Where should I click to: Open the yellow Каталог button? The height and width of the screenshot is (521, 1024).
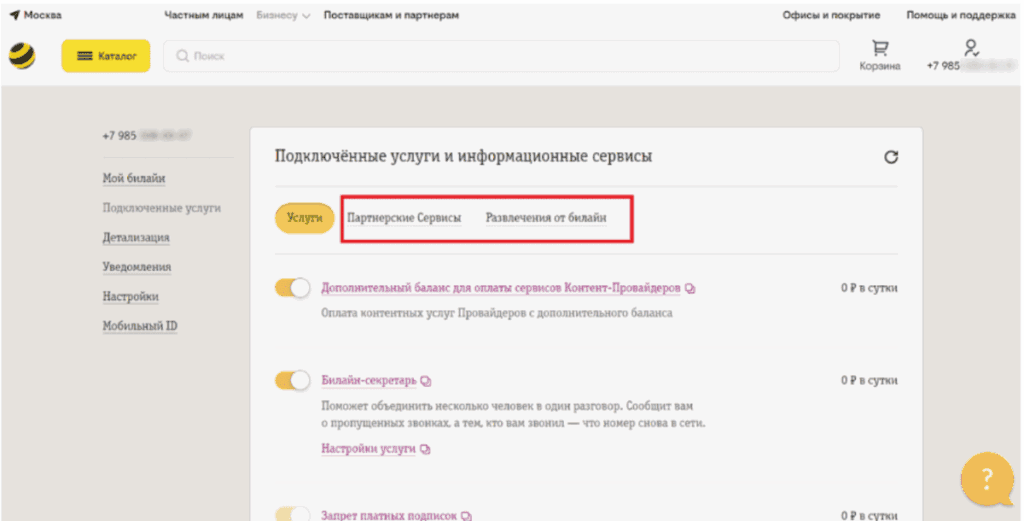pyautogui.click(x=106, y=56)
